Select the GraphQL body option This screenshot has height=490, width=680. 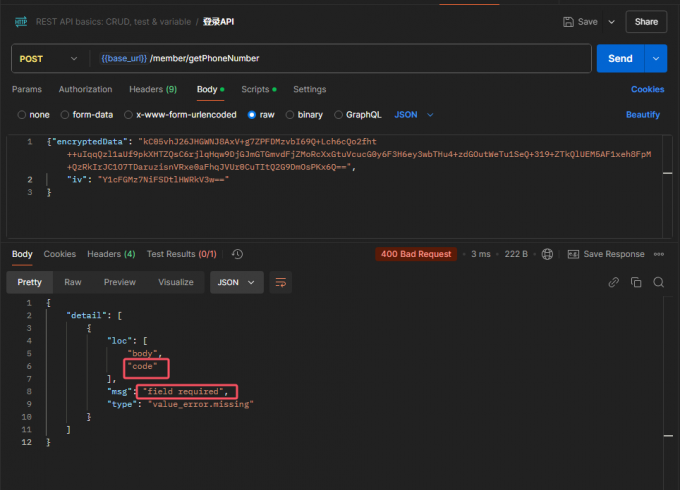point(338,115)
